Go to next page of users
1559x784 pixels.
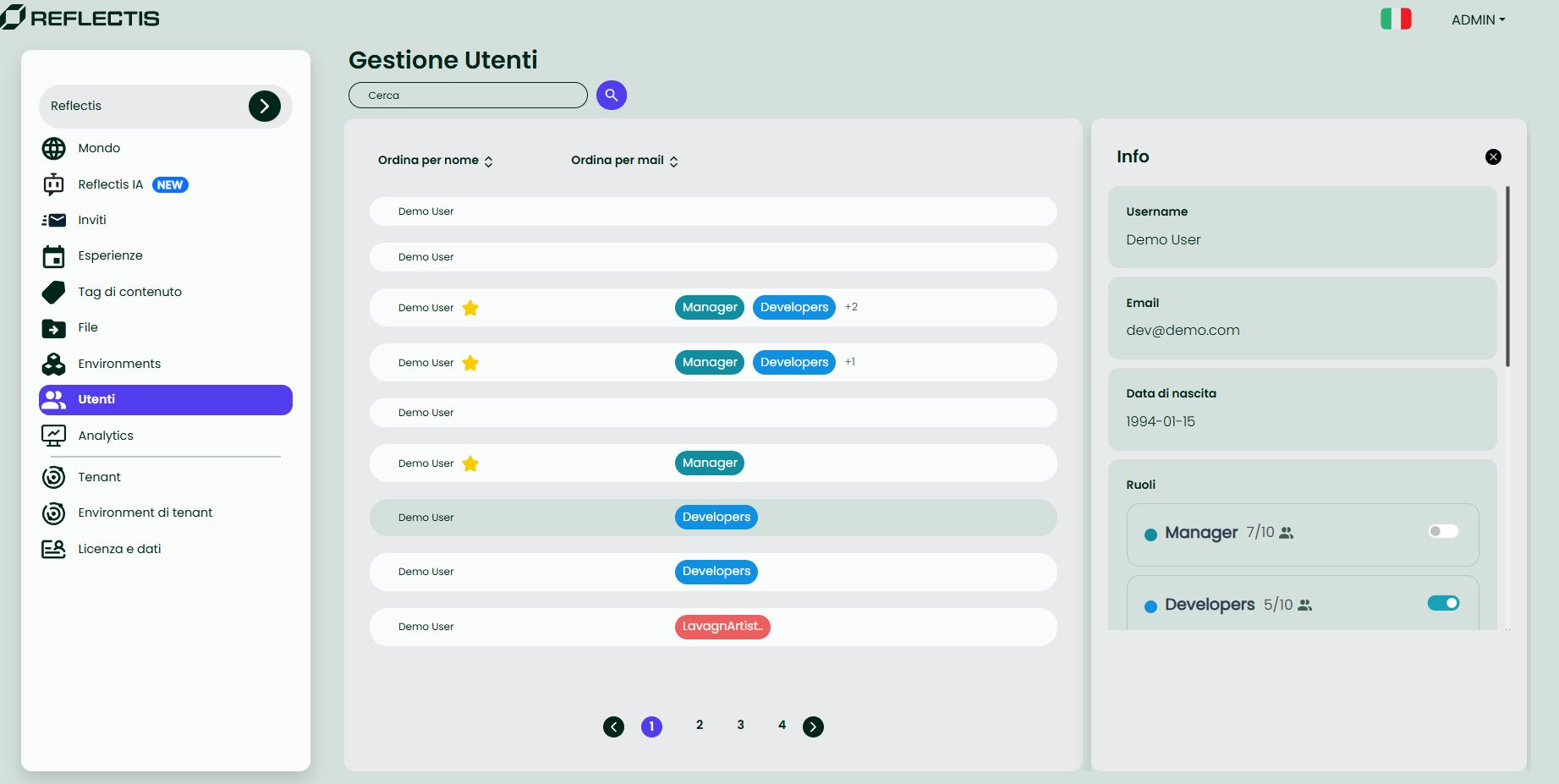pos(813,726)
